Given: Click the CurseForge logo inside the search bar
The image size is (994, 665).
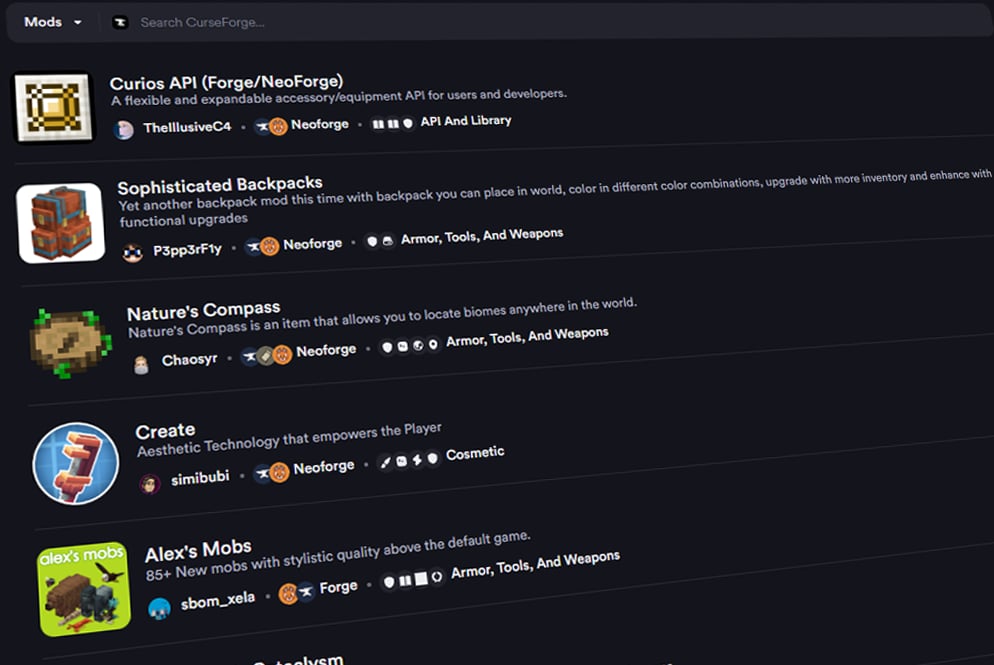Looking at the screenshot, I should pyautogui.click(x=120, y=21).
